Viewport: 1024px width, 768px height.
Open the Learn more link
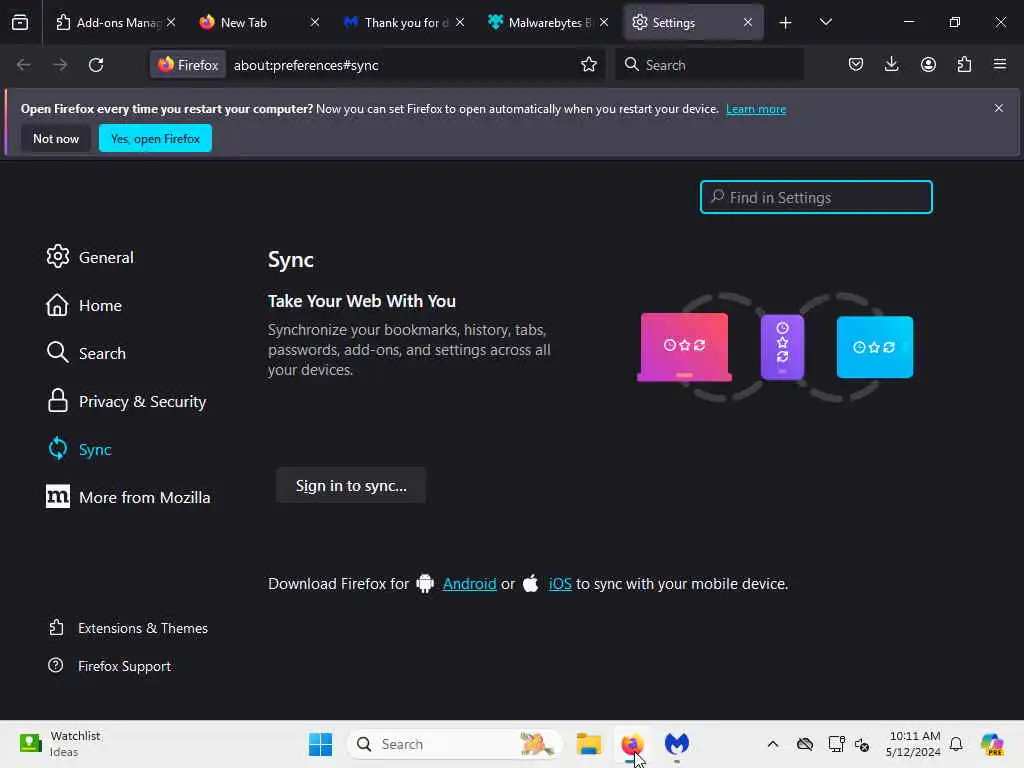pyautogui.click(x=756, y=109)
